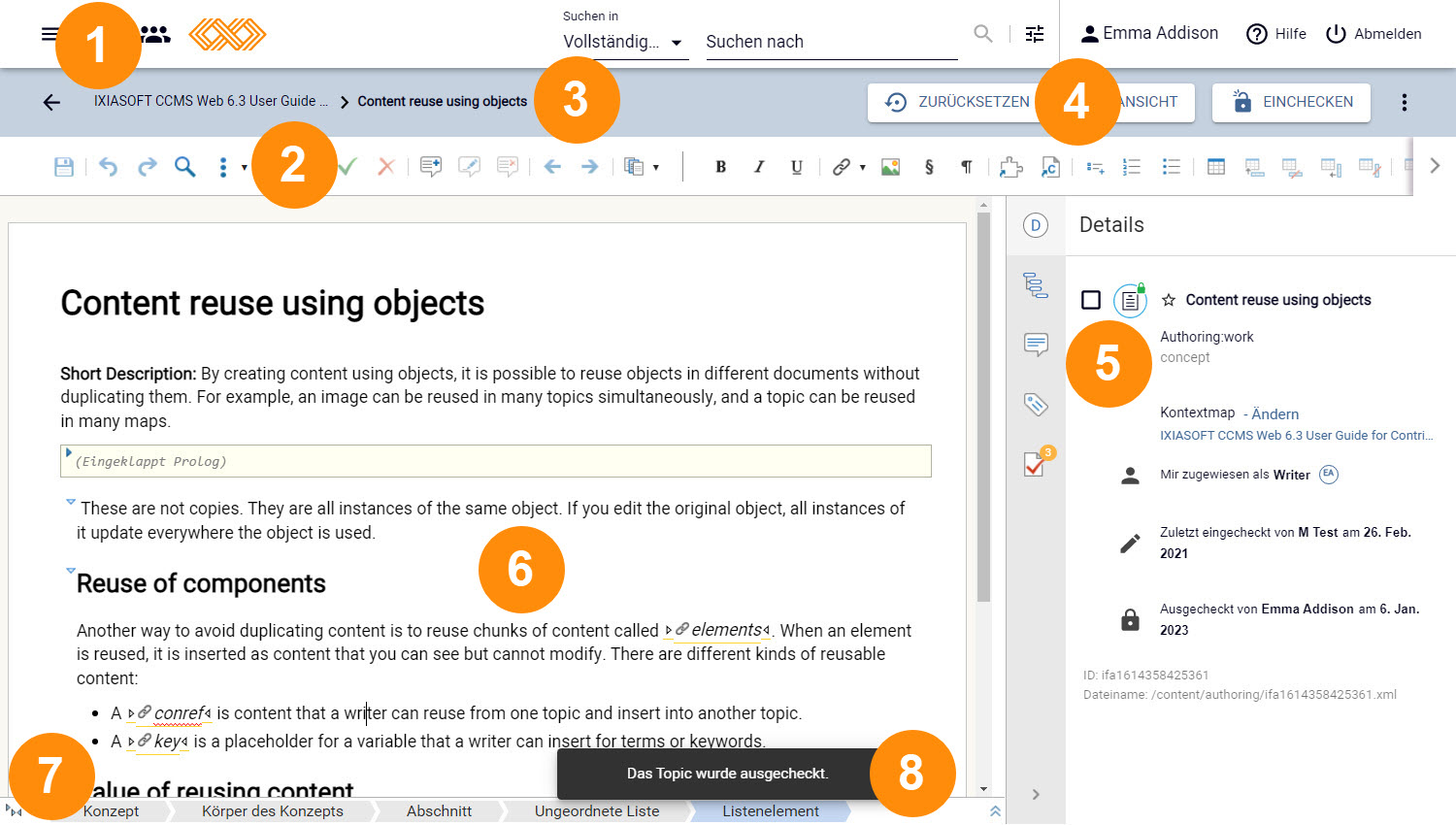Click the Einchecken button
1456x825 pixels.
(x=1291, y=102)
